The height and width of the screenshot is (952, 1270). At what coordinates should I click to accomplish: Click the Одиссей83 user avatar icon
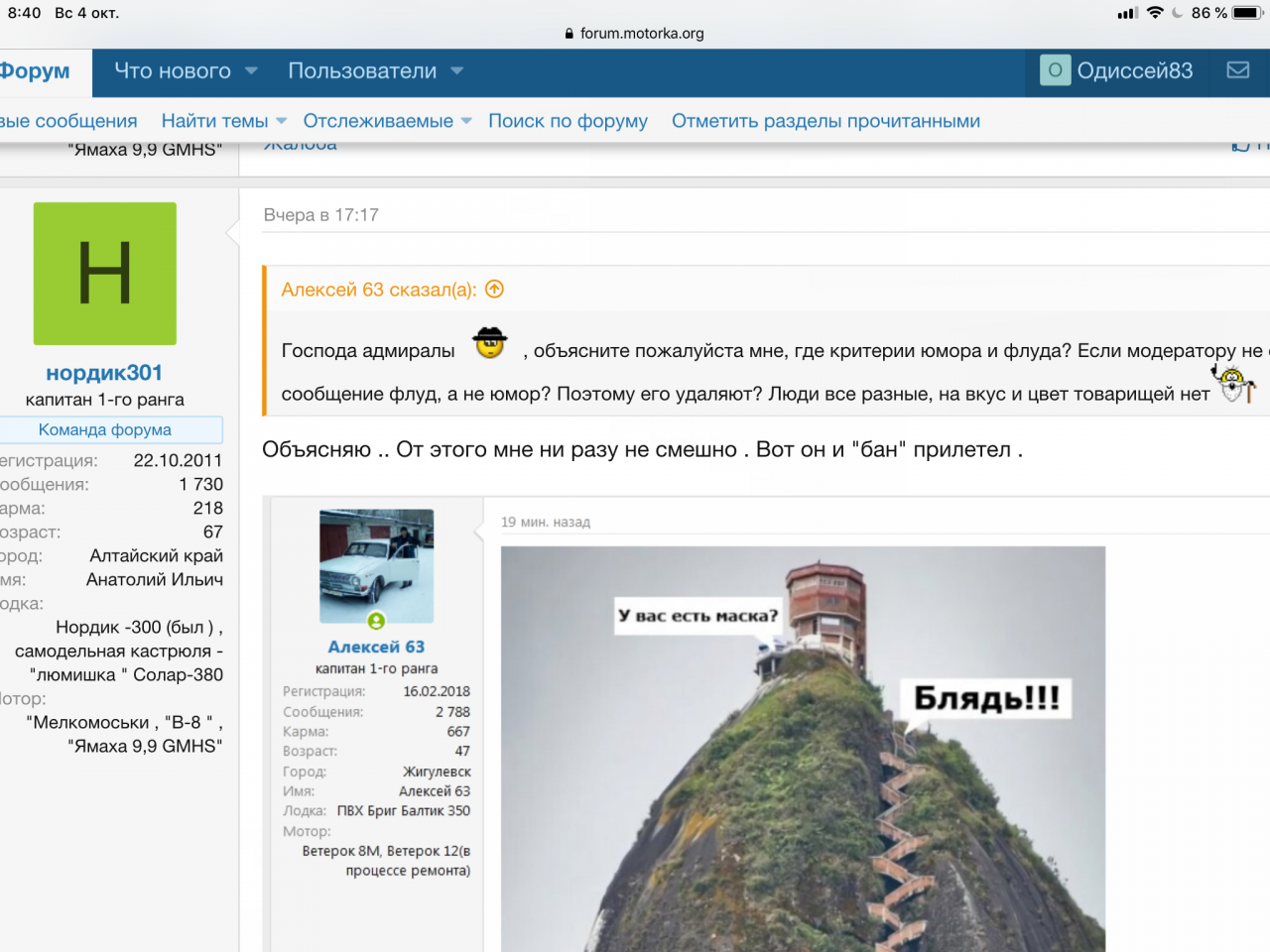(x=1055, y=70)
